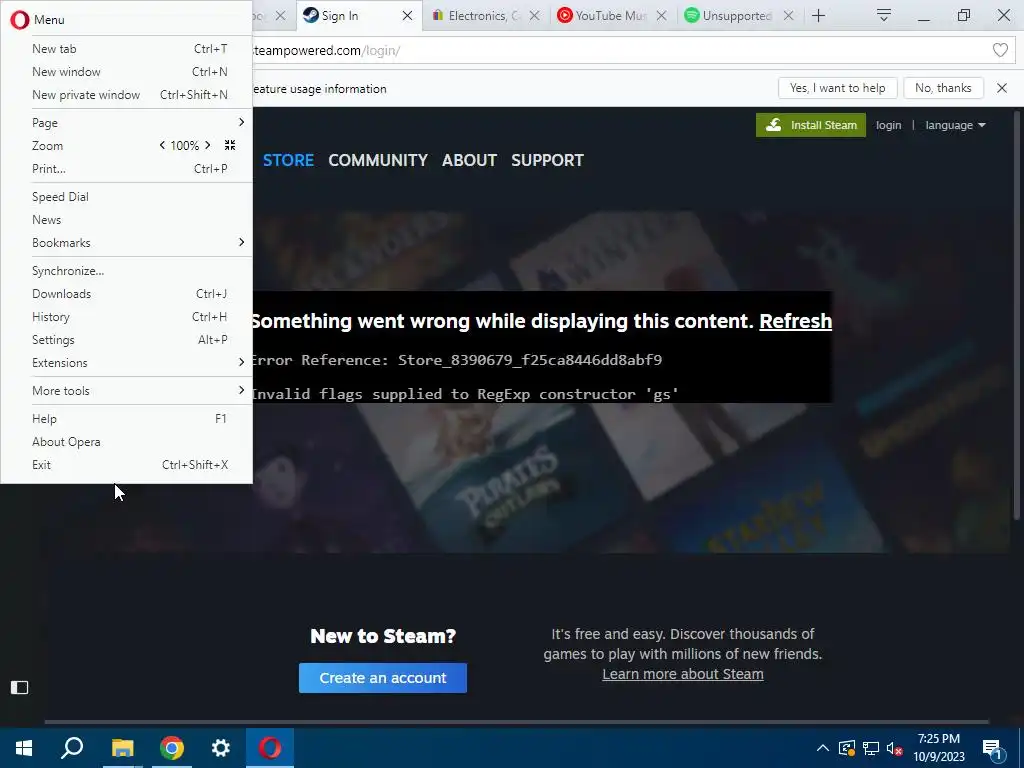Open a new tab with the plus icon

click(818, 16)
